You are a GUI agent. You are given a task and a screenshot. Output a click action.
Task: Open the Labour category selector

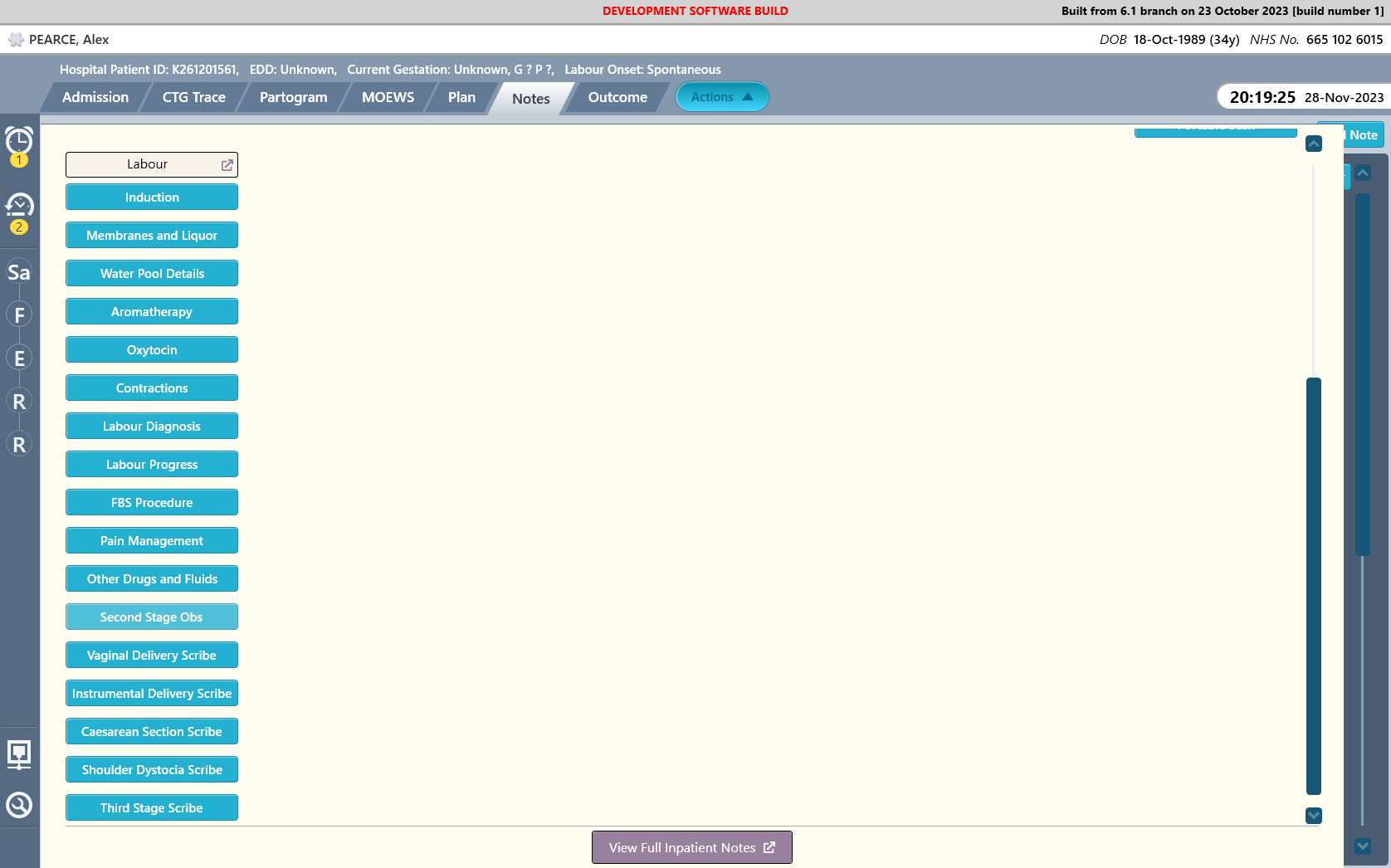(152, 164)
